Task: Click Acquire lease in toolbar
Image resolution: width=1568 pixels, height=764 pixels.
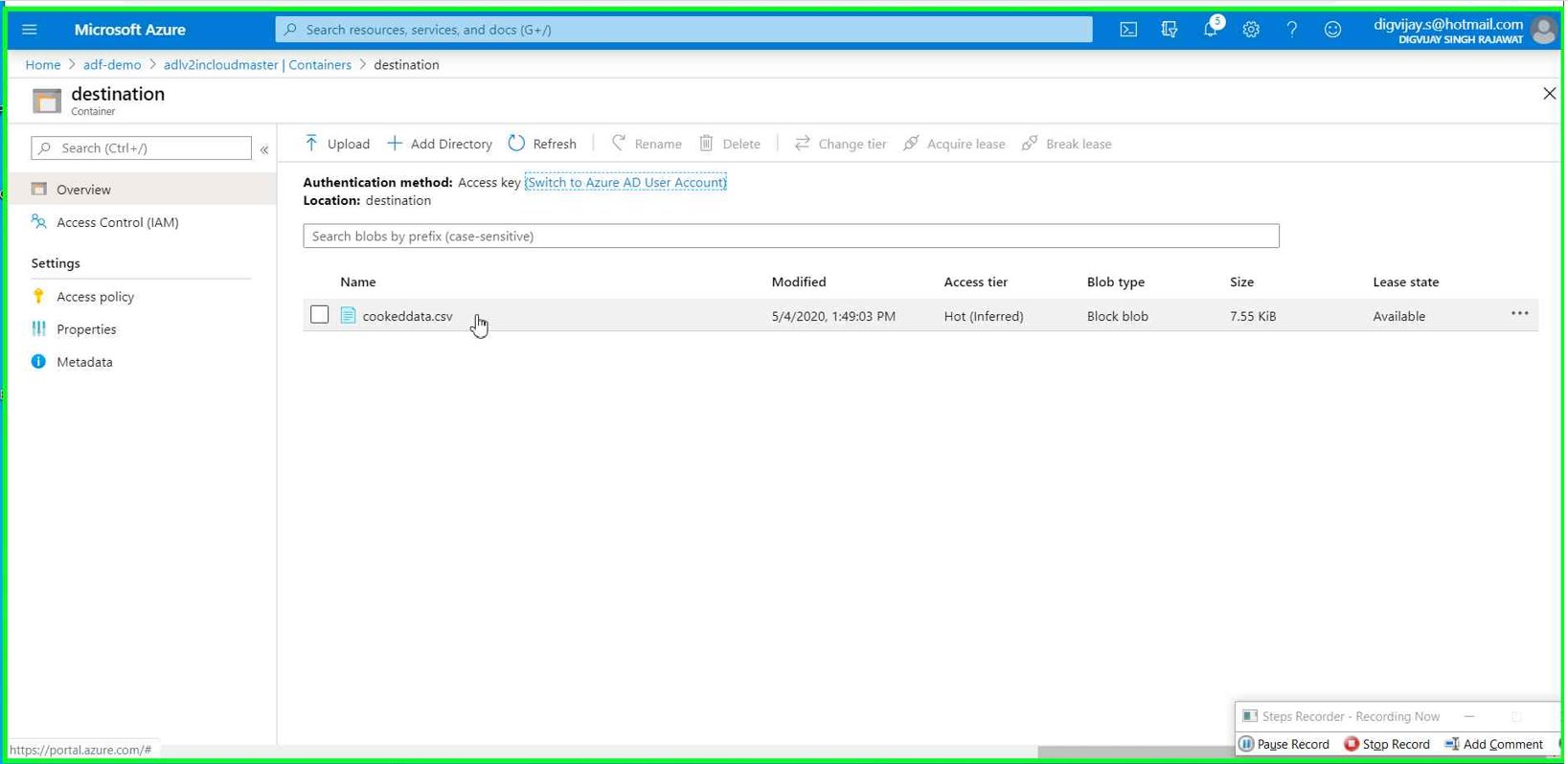Action: pyautogui.click(x=954, y=144)
